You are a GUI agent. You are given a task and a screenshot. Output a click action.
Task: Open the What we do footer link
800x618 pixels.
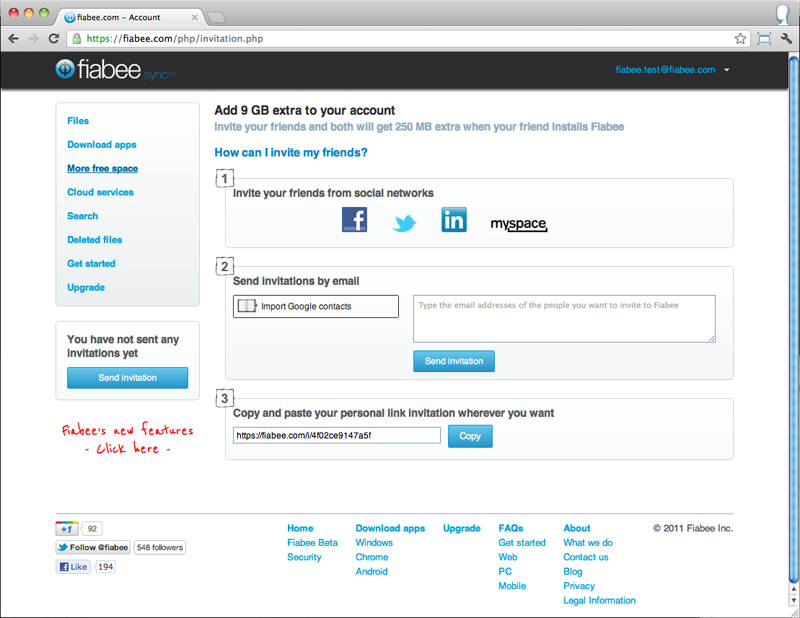point(588,542)
